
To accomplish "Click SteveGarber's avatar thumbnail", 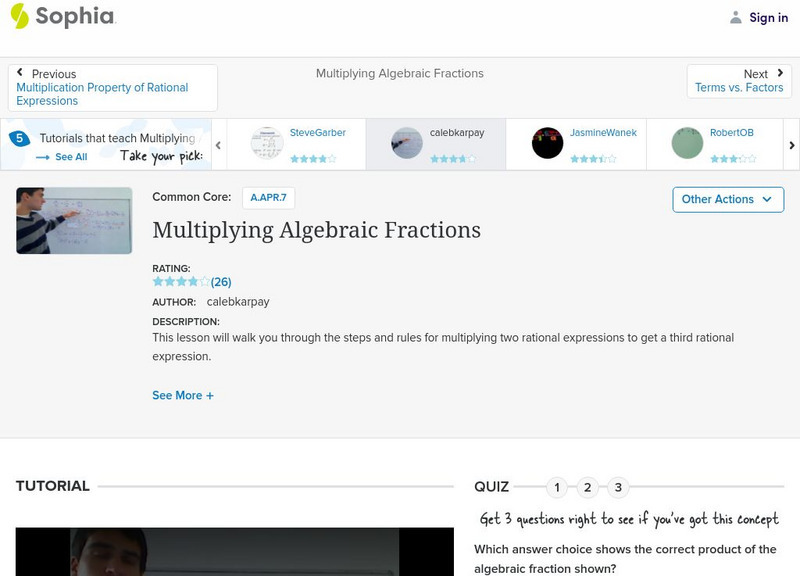I will coord(267,143).
